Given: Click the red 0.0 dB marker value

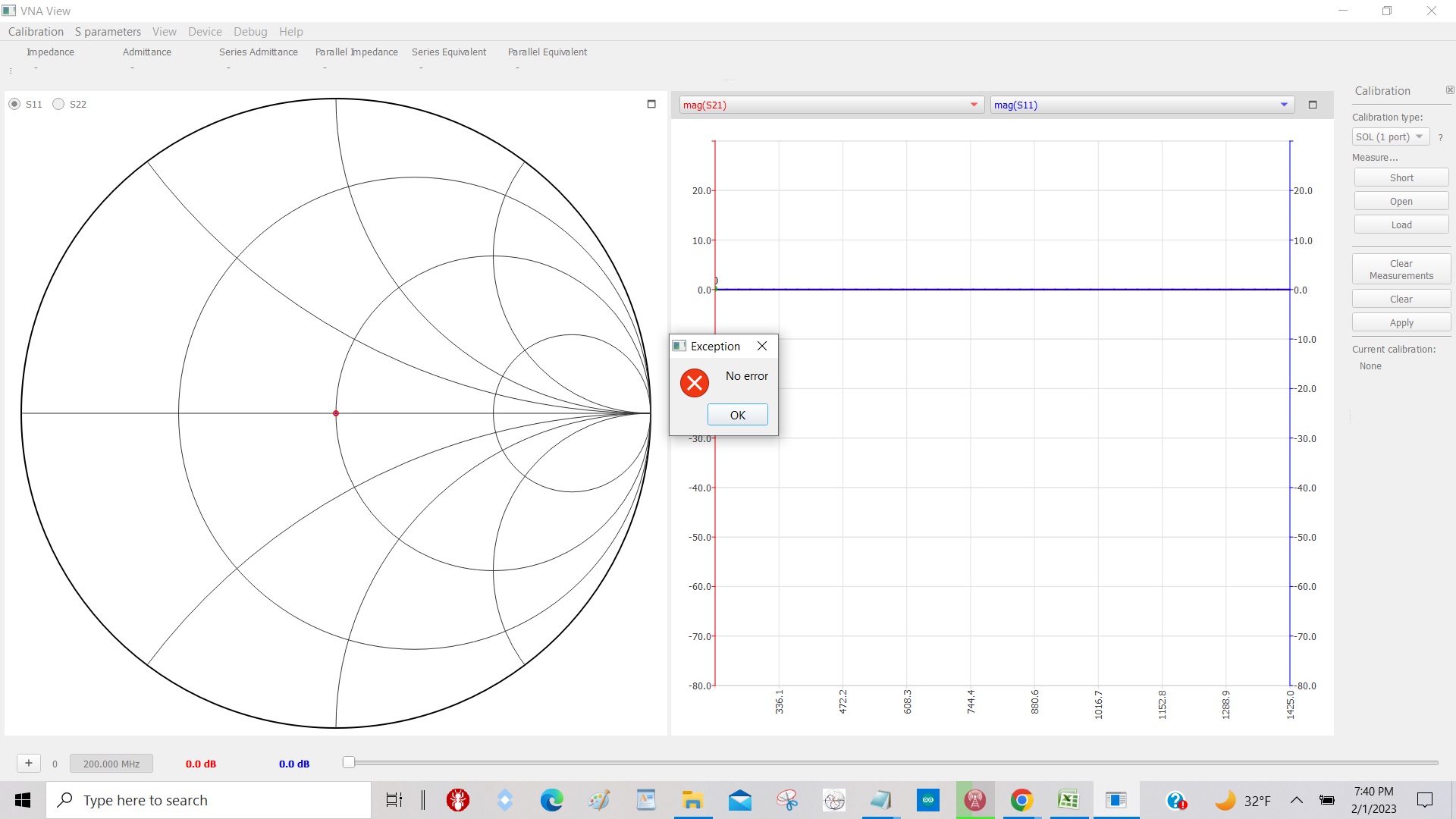Looking at the screenshot, I should pos(201,764).
